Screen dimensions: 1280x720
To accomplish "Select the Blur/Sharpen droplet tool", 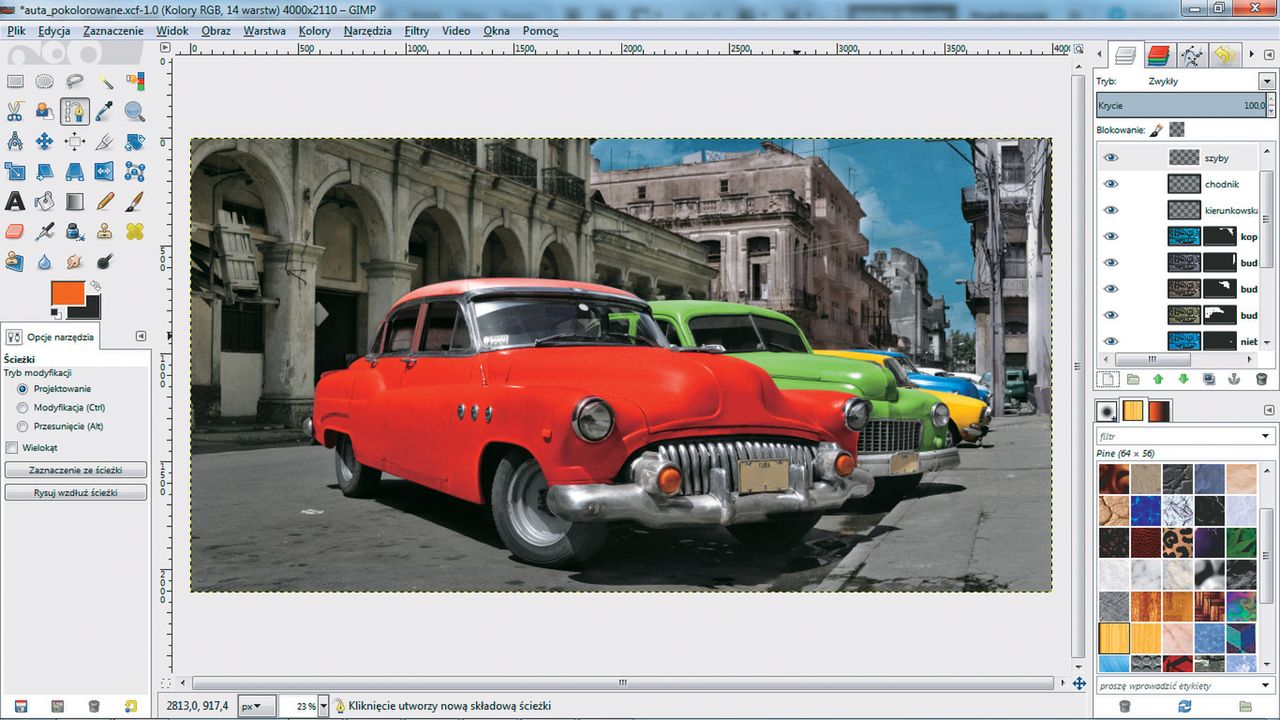I will pos(45,261).
